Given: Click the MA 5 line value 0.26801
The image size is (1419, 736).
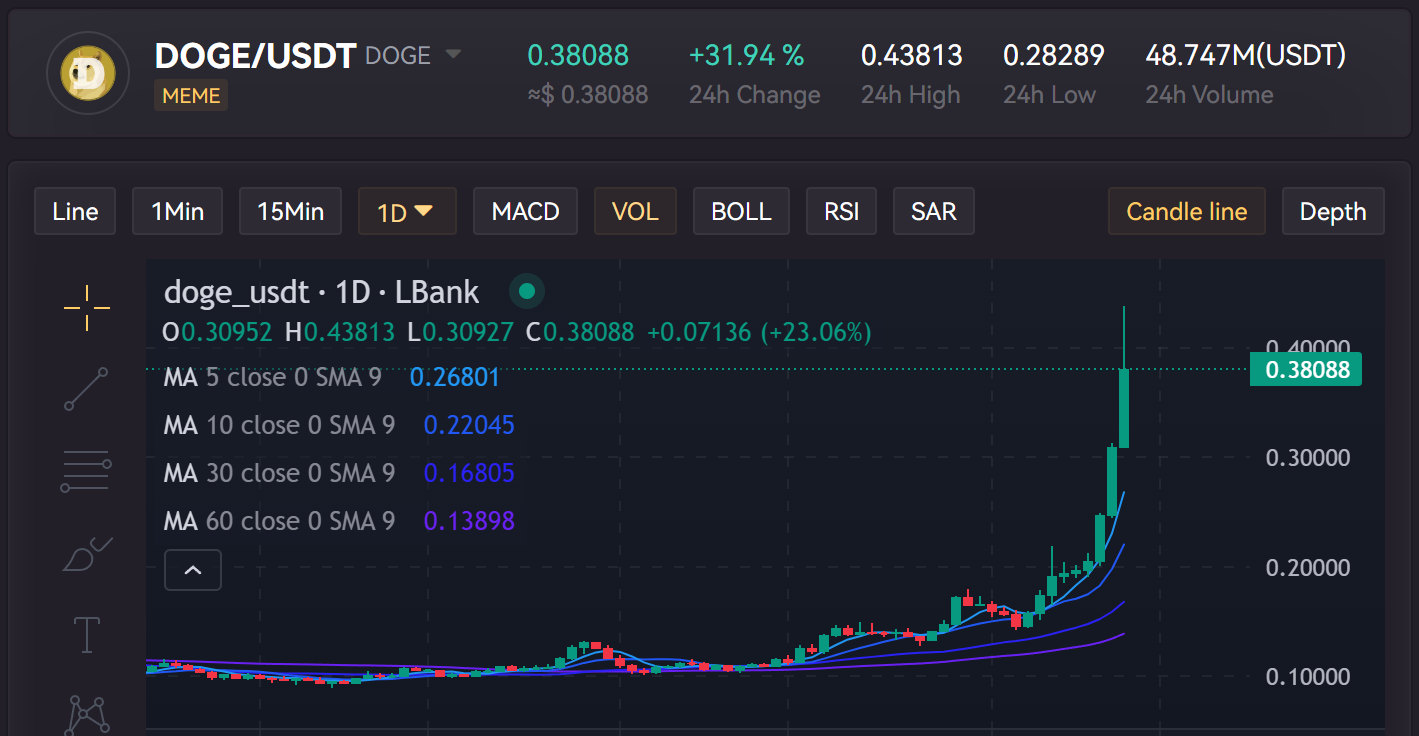Looking at the screenshot, I should [454, 377].
